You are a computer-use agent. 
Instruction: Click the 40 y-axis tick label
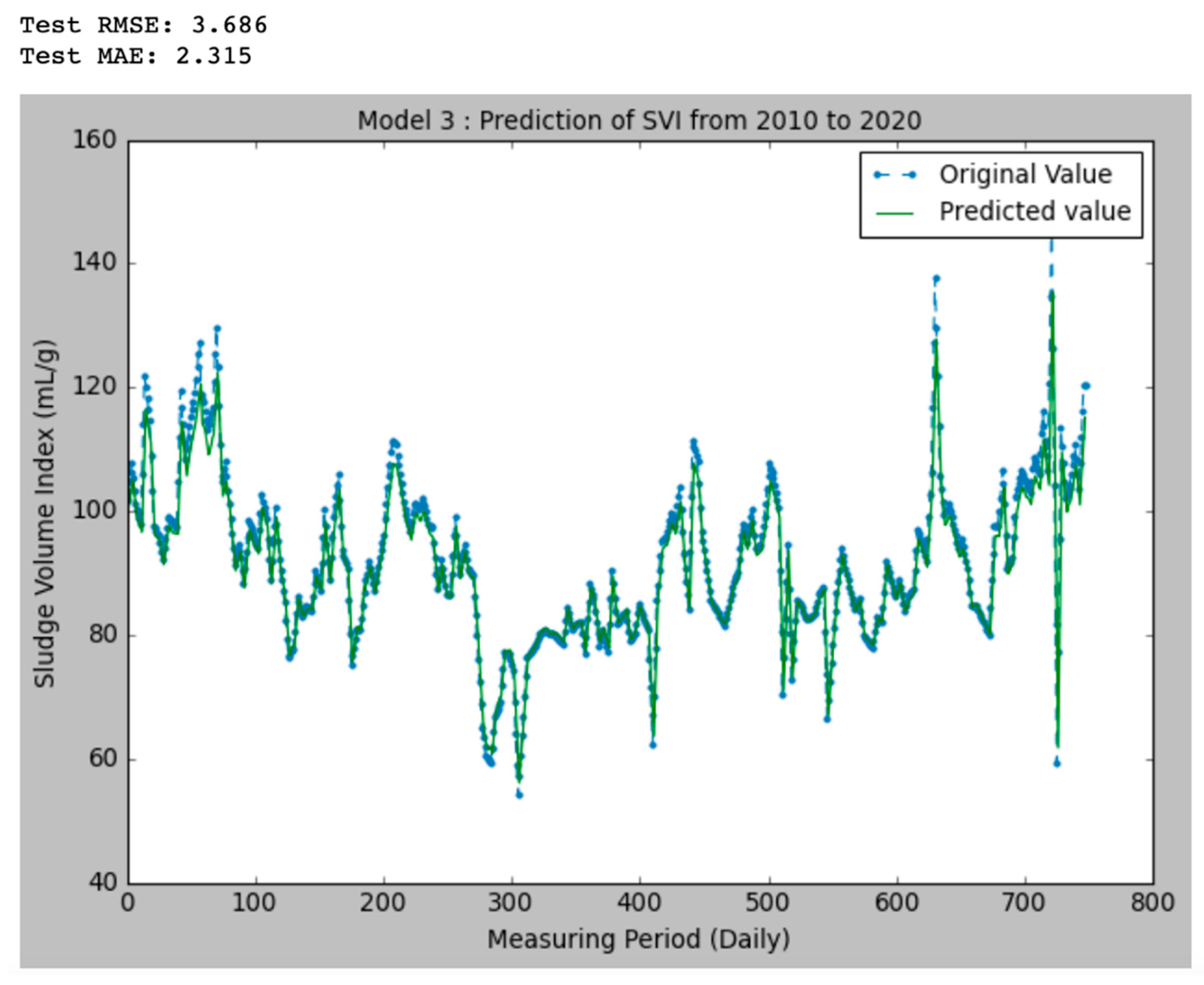click(102, 882)
